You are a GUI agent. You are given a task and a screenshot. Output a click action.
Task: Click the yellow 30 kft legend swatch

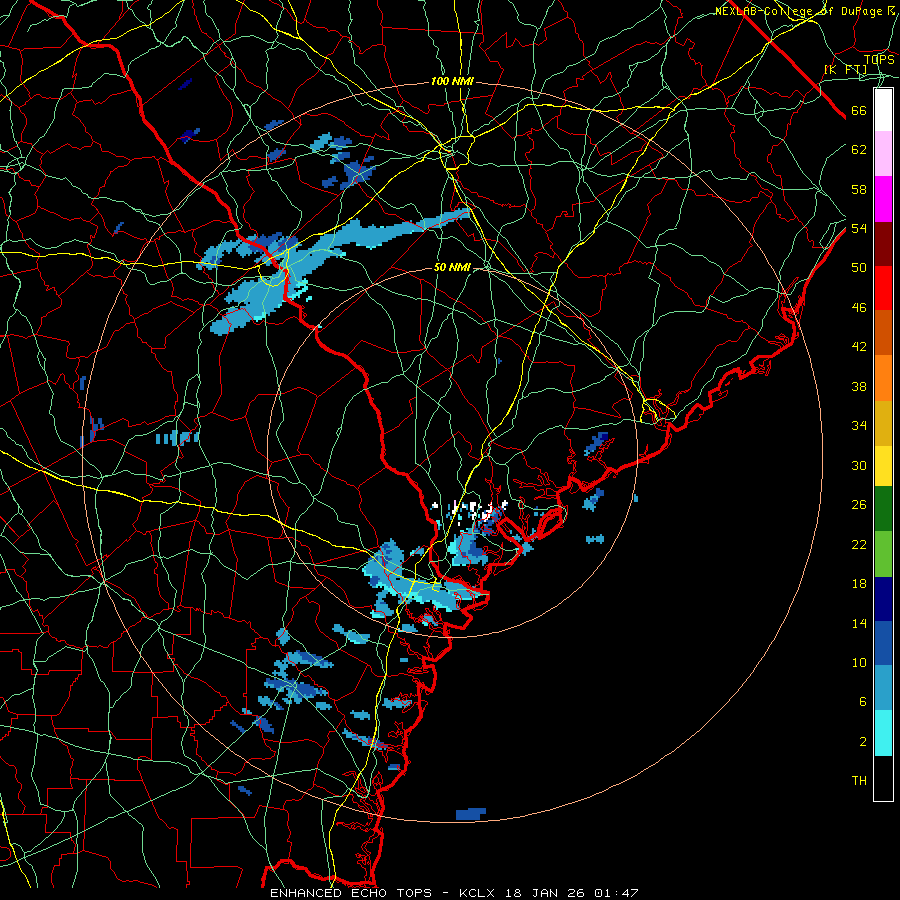(x=883, y=465)
